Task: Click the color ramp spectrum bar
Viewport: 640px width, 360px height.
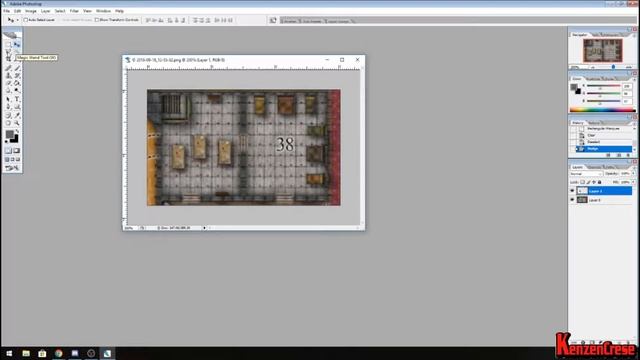Action: pos(602,110)
